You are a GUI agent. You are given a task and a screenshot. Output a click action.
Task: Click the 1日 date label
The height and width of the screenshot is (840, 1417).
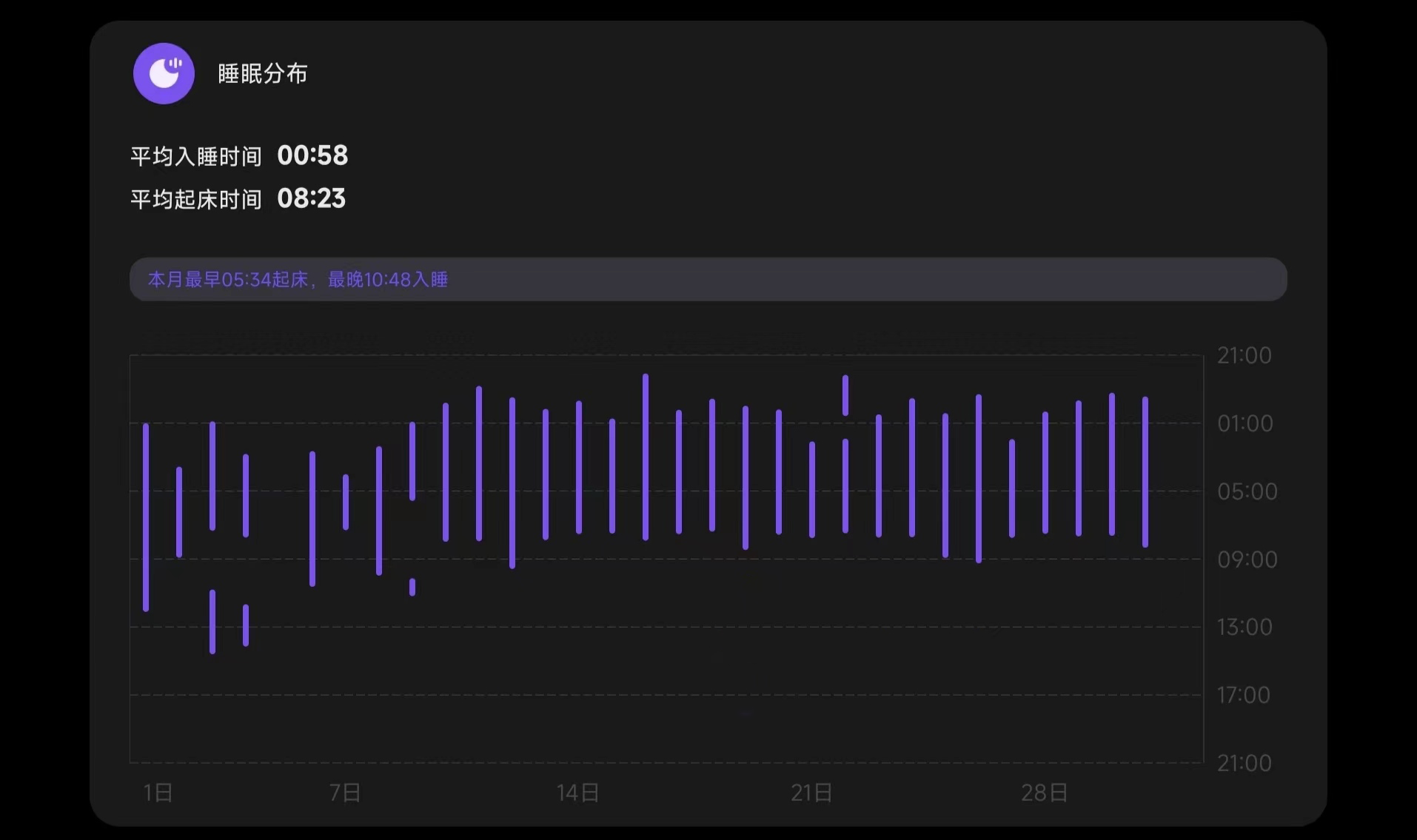[158, 793]
